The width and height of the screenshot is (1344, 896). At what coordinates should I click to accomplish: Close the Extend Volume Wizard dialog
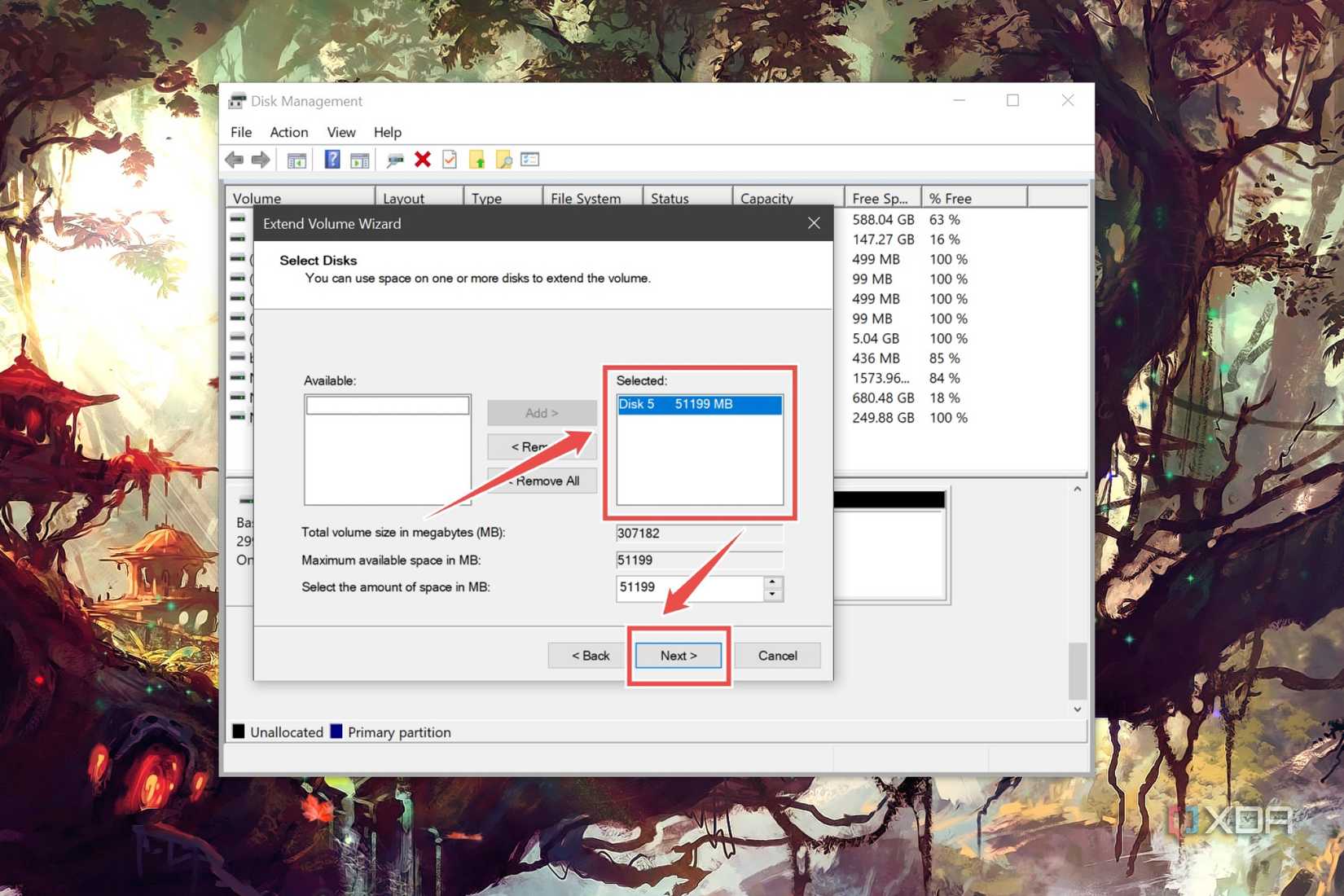point(814,223)
